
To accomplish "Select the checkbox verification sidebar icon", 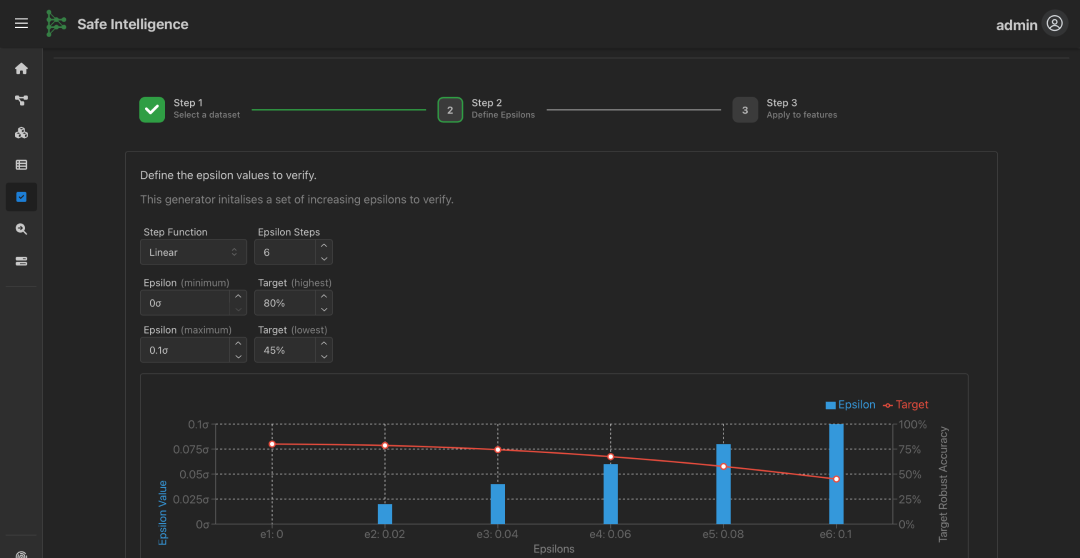I will tap(21, 197).
